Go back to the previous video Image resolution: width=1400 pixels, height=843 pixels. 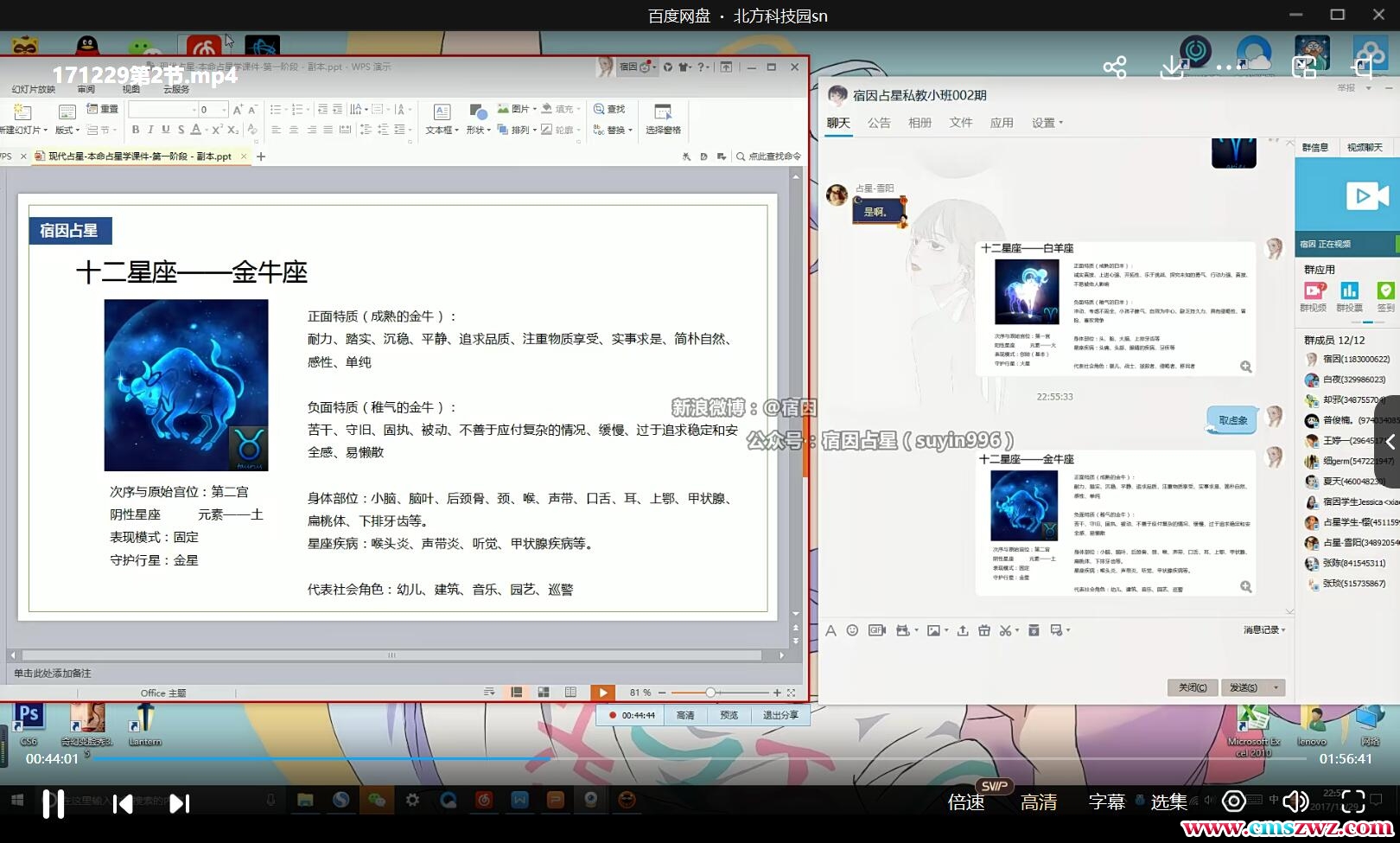pyautogui.click(x=123, y=803)
